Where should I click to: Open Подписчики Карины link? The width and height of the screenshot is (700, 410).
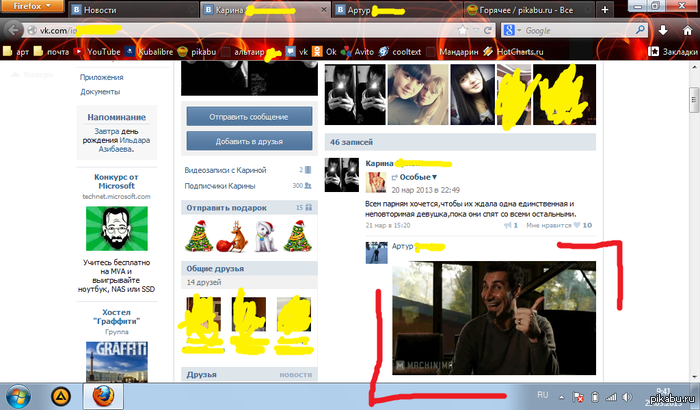point(220,186)
